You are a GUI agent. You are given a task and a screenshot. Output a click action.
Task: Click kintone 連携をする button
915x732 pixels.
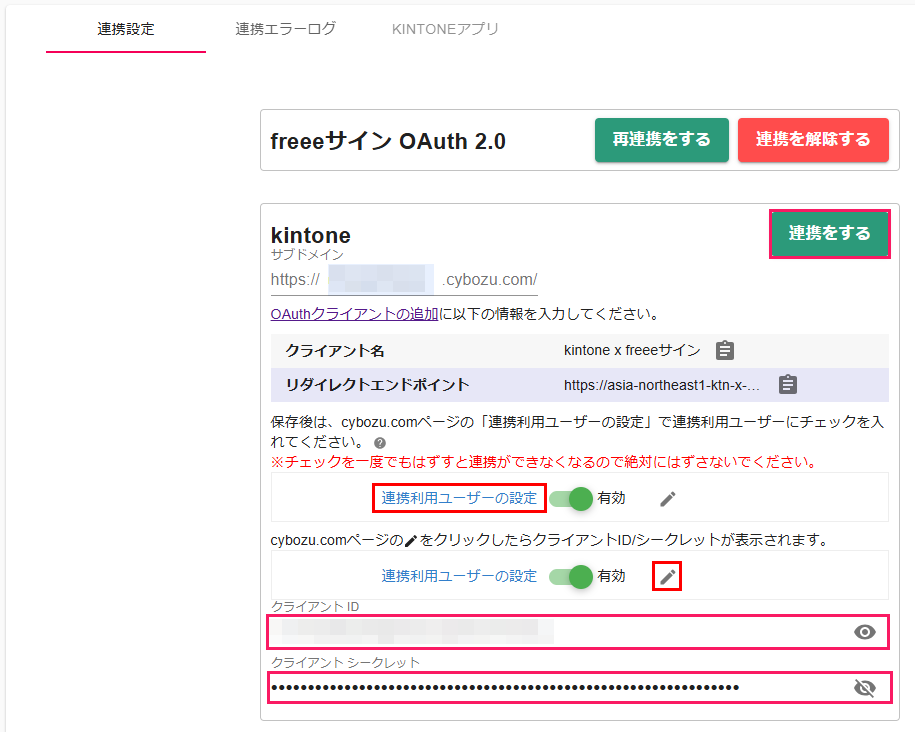tap(829, 233)
